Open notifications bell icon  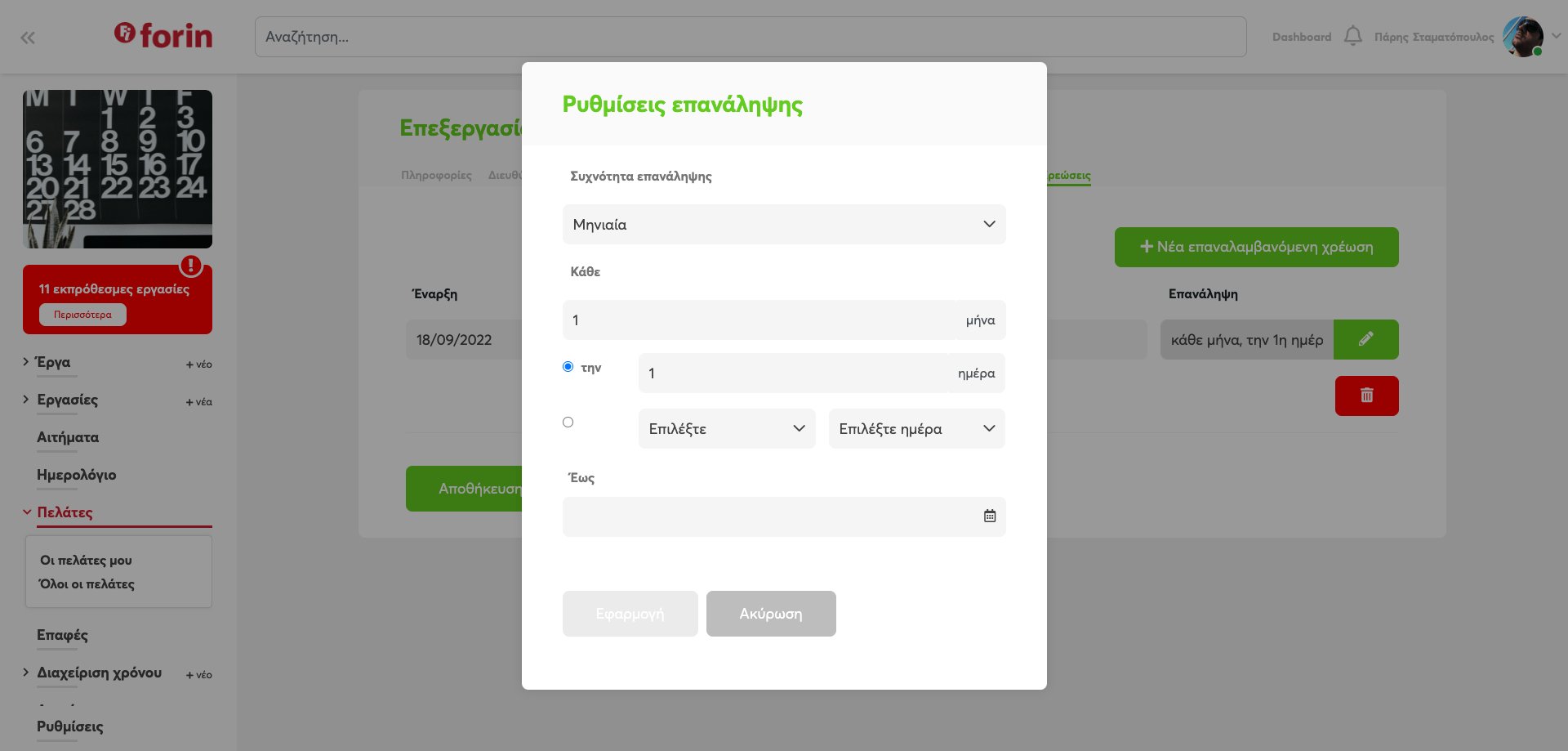tap(1352, 36)
